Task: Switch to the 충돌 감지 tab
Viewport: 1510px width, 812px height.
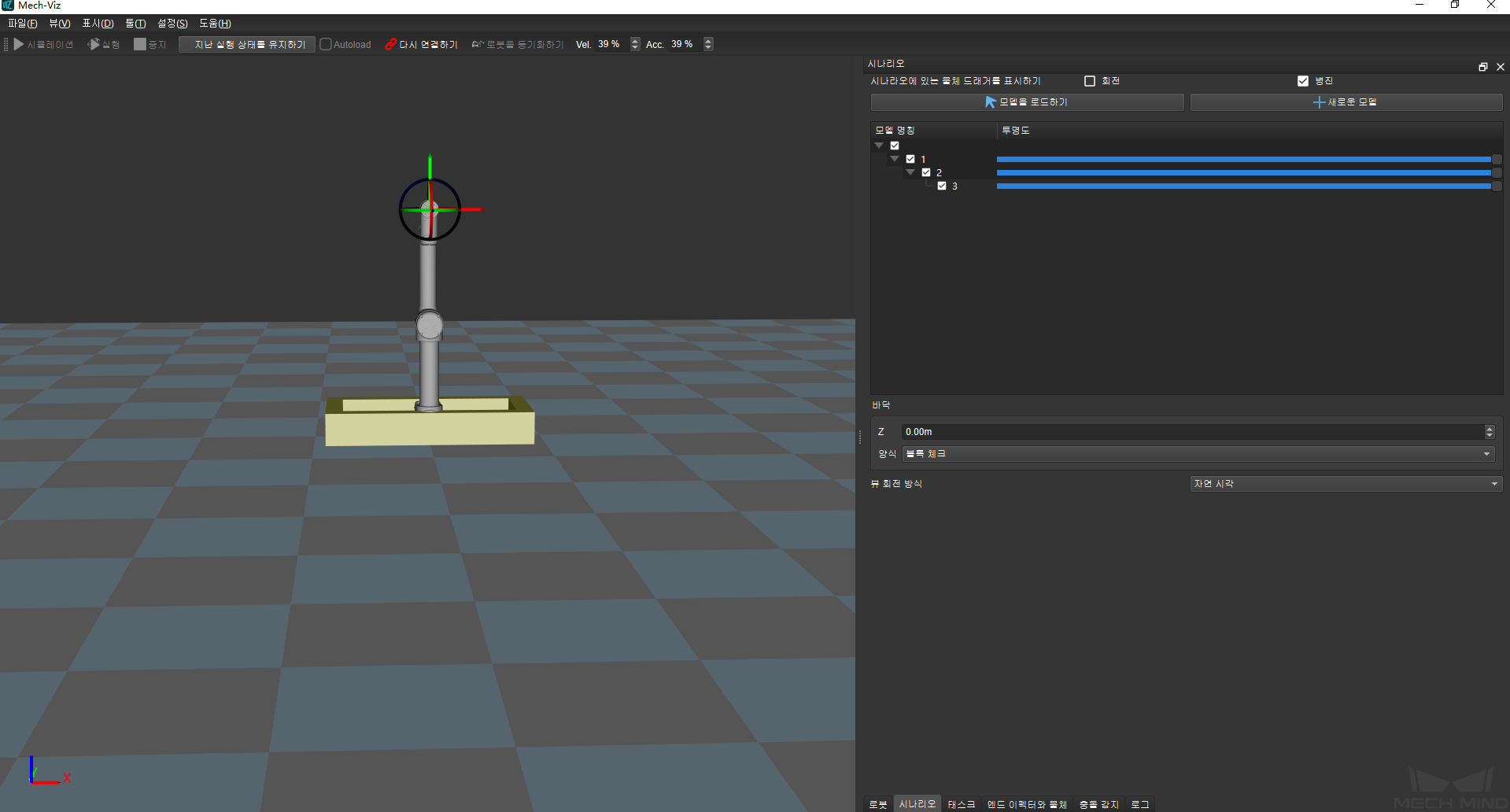Action: tap(1099, 804)
